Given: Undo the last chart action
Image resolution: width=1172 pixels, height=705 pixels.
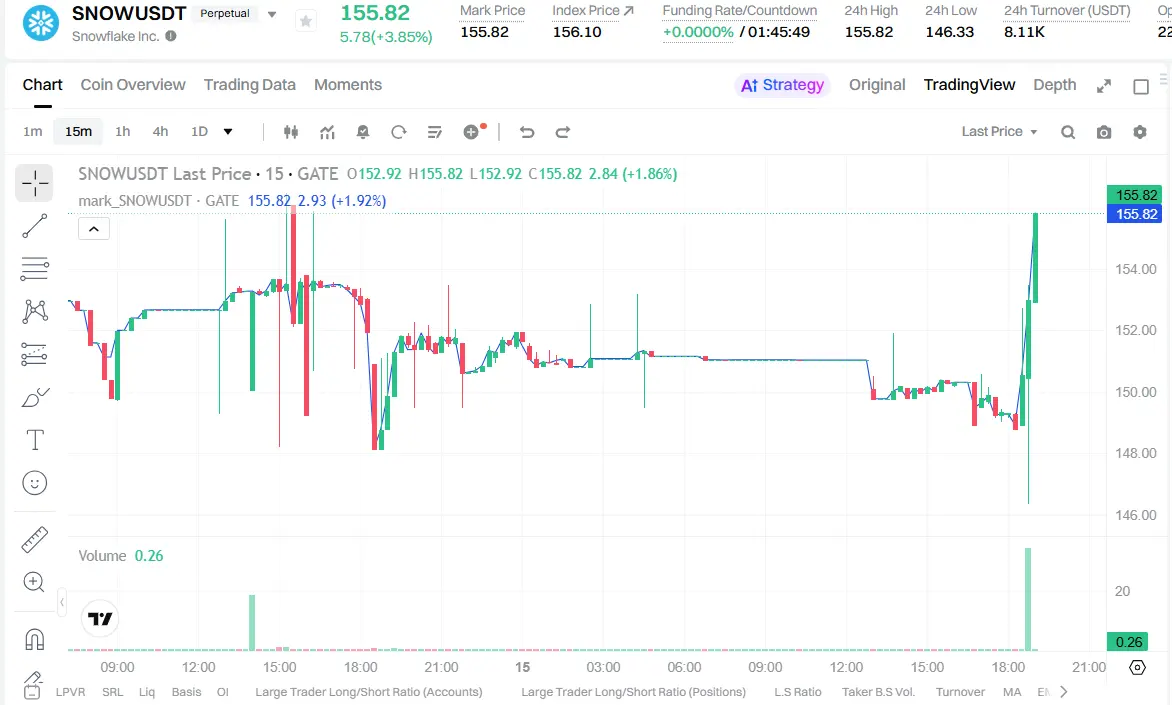Looking at the screenshot, I should pos(527,132).
